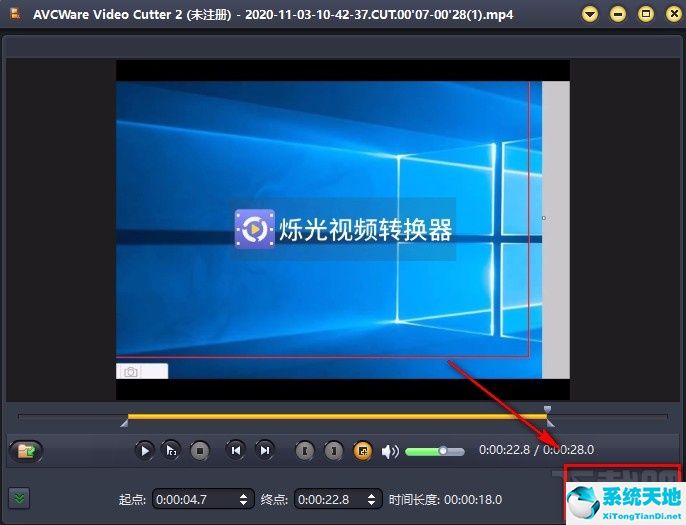Edit the end point 0:00:22.8 field

click(x=338, y=499)
